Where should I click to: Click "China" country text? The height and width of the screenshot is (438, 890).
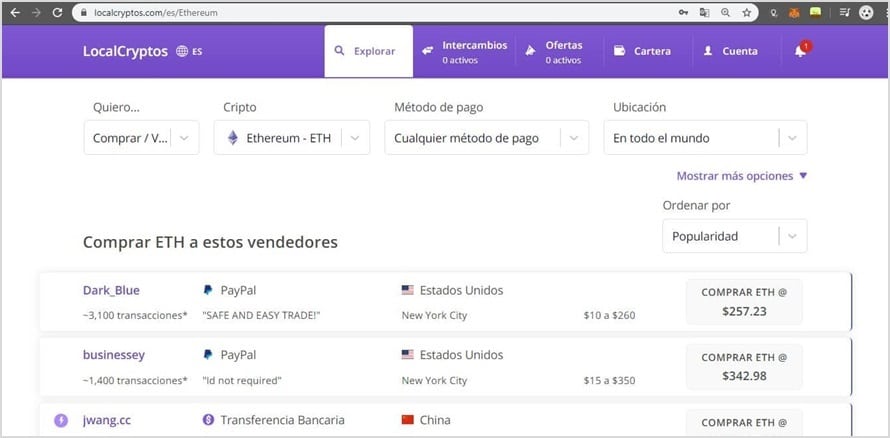click(435, 420)
